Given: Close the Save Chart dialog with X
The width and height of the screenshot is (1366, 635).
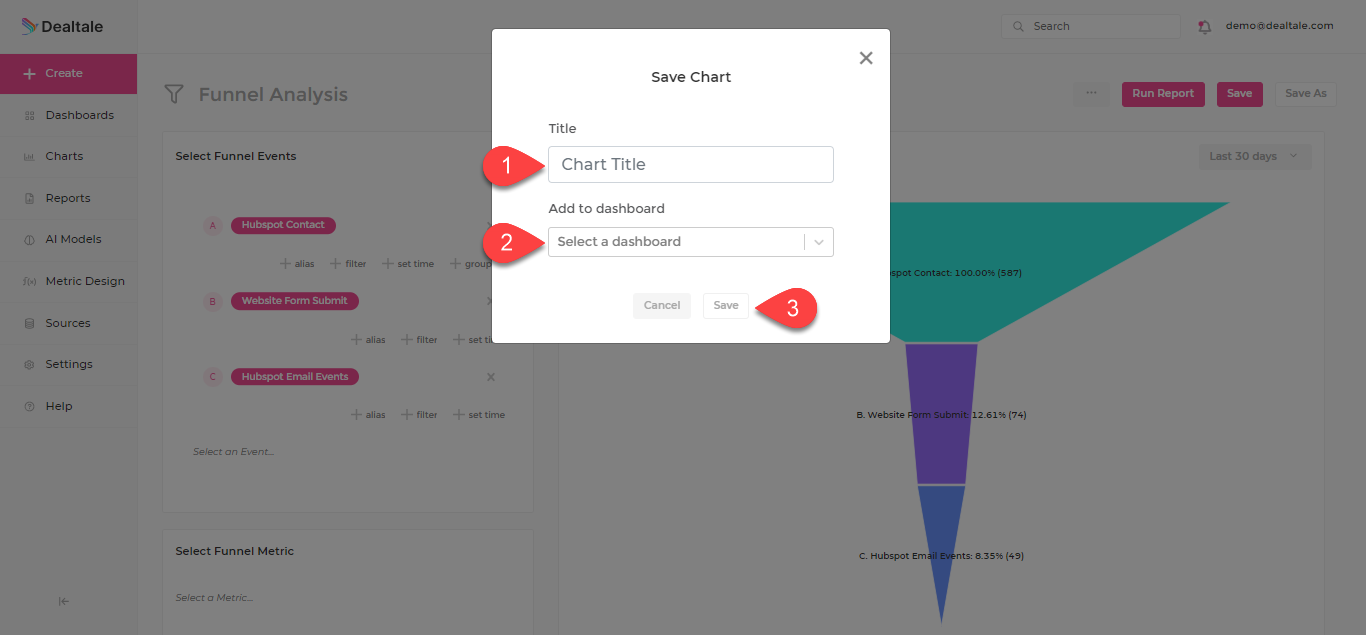Looking at the screenshot, I should click(866, 58).
